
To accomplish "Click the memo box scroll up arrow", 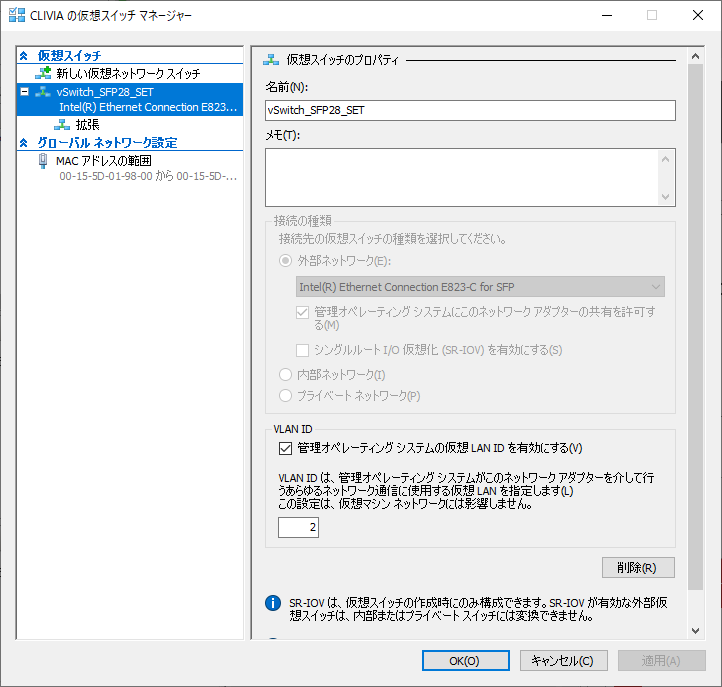I will click(x=665, y=159).
